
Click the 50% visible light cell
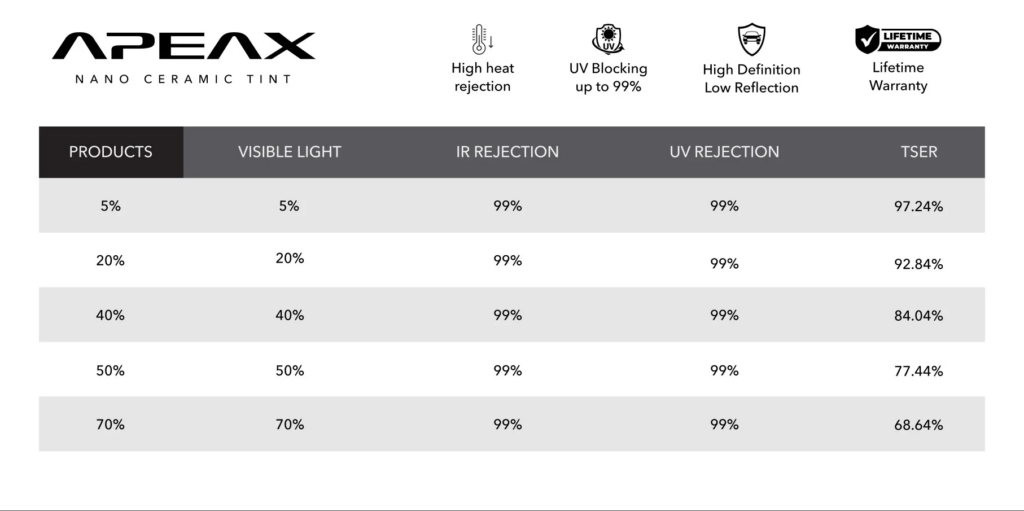tap(289, 371)
